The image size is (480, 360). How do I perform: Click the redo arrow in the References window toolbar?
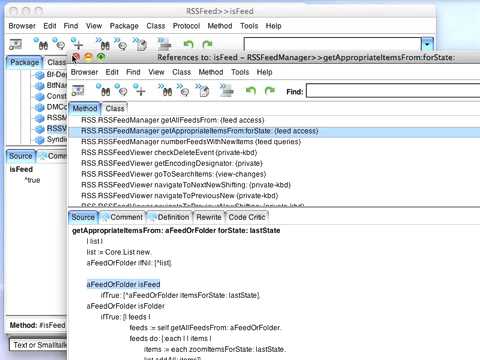click(269, 91)
